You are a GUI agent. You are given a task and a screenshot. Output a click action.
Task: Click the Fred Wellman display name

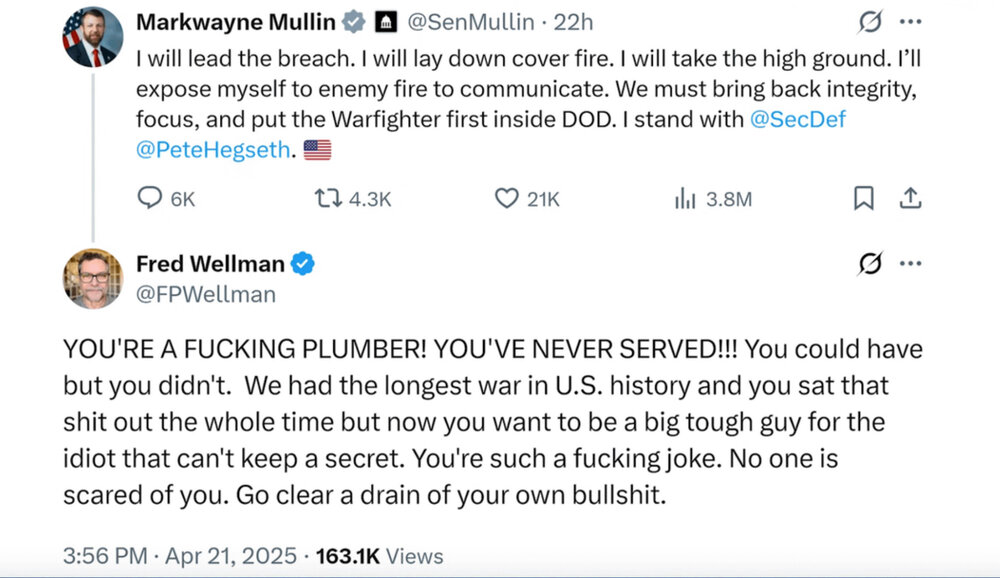click(x=210, y=264)
